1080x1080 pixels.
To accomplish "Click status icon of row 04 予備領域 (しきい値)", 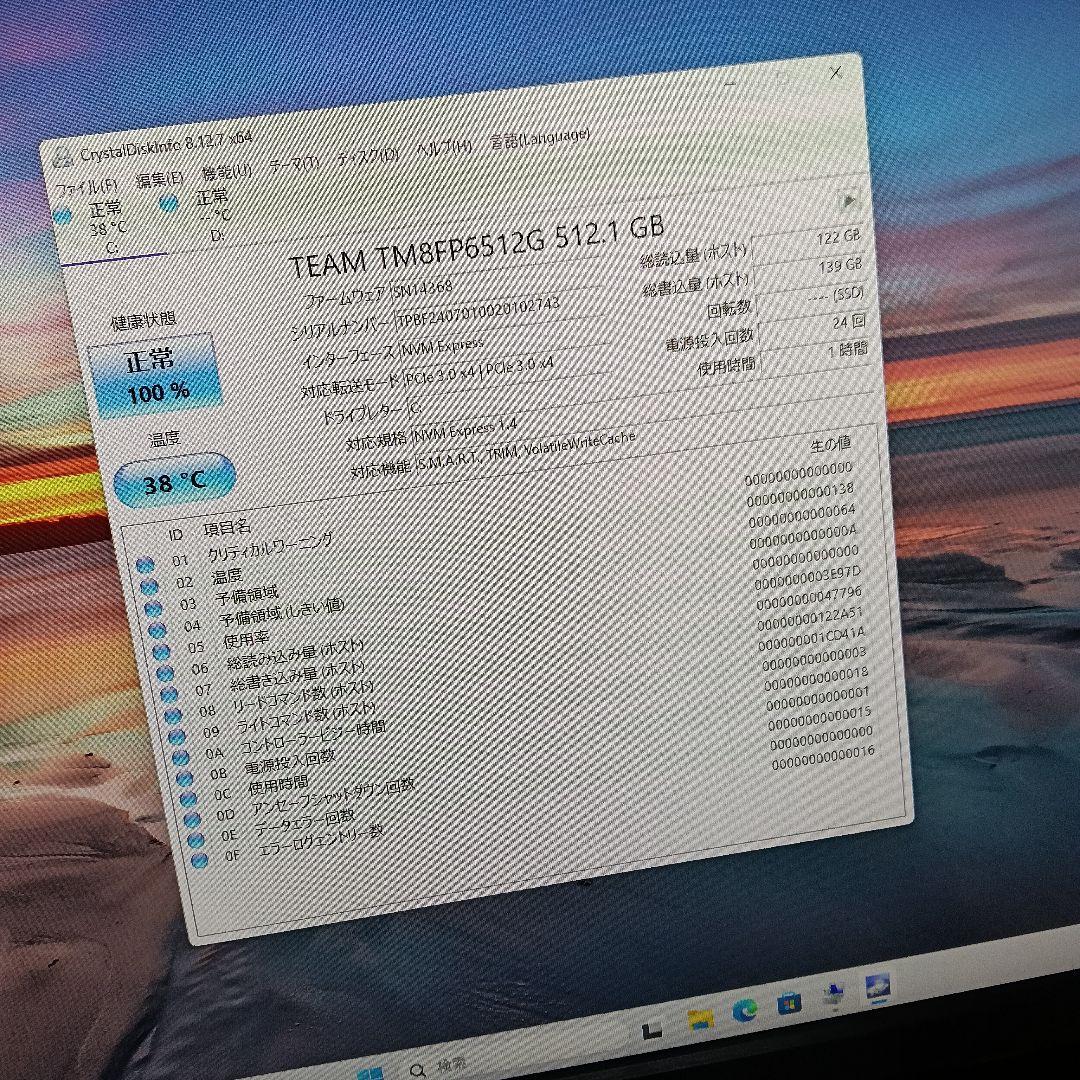I will pos(157,630).
